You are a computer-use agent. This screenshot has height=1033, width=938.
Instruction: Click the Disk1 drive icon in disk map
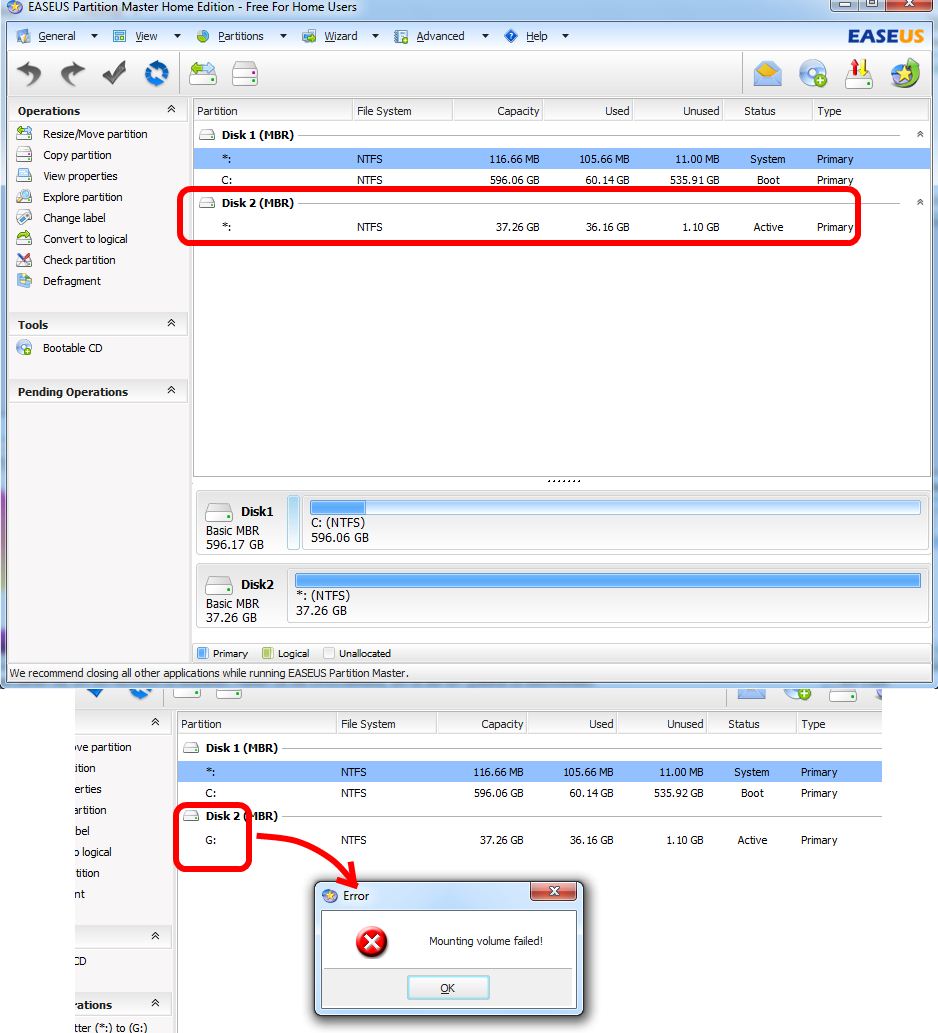click(219, 512)
